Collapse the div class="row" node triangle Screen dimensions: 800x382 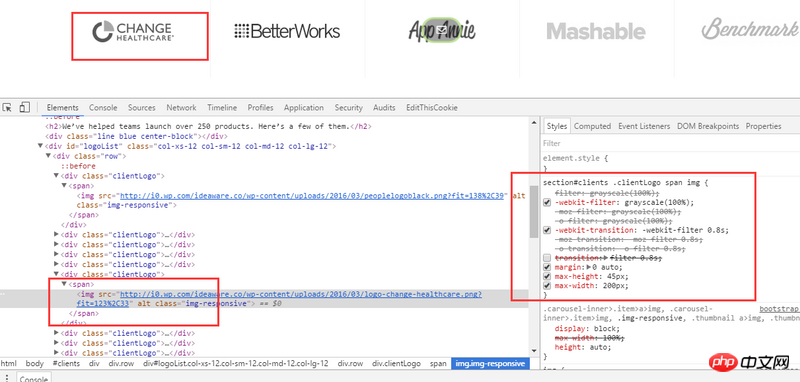coord(48,156)
